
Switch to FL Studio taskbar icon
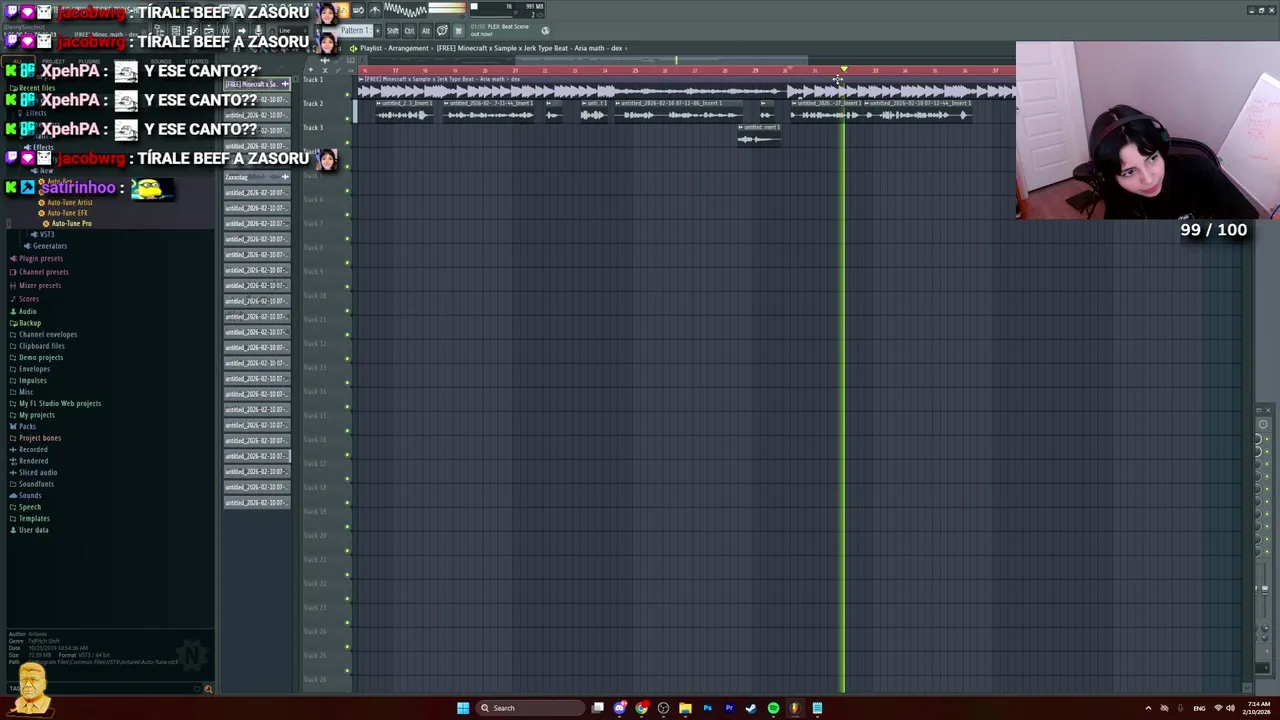795,708
